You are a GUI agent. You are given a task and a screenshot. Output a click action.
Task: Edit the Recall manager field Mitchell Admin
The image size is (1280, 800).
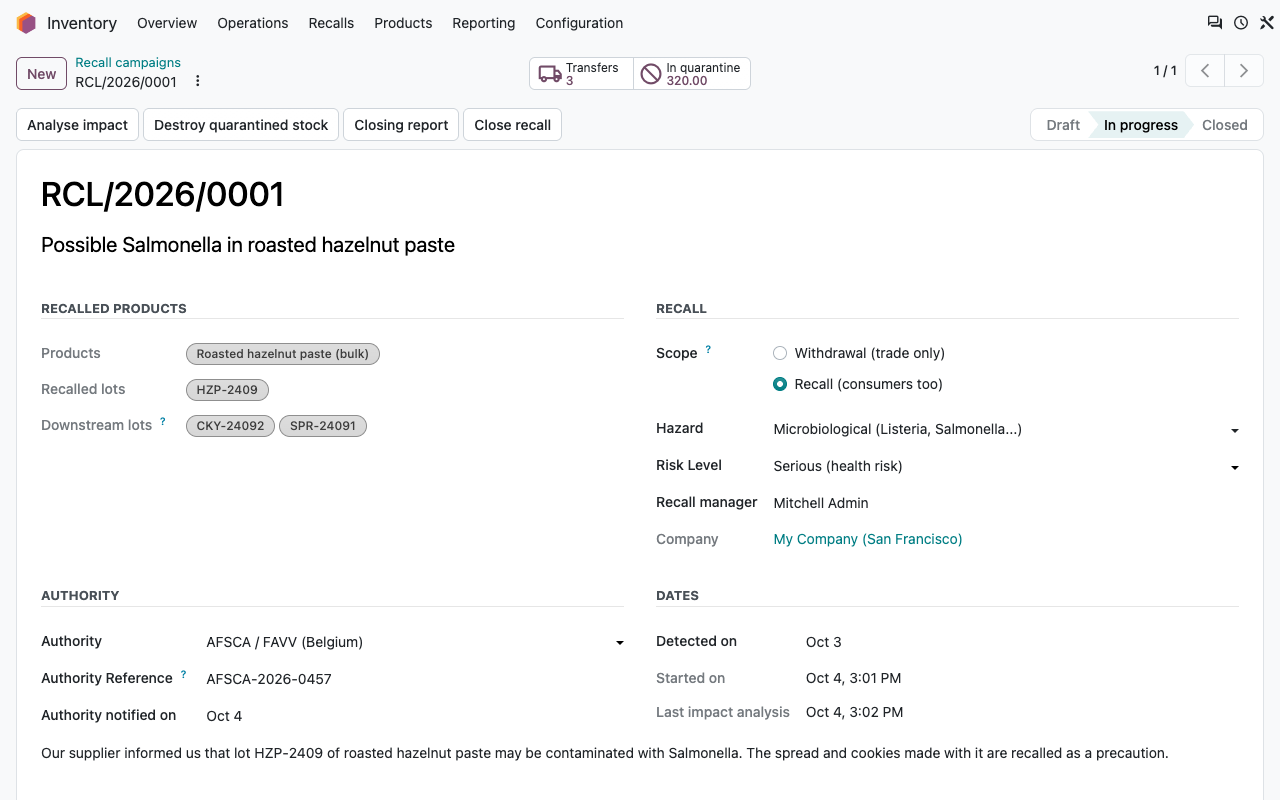(x=1006, y=503)
